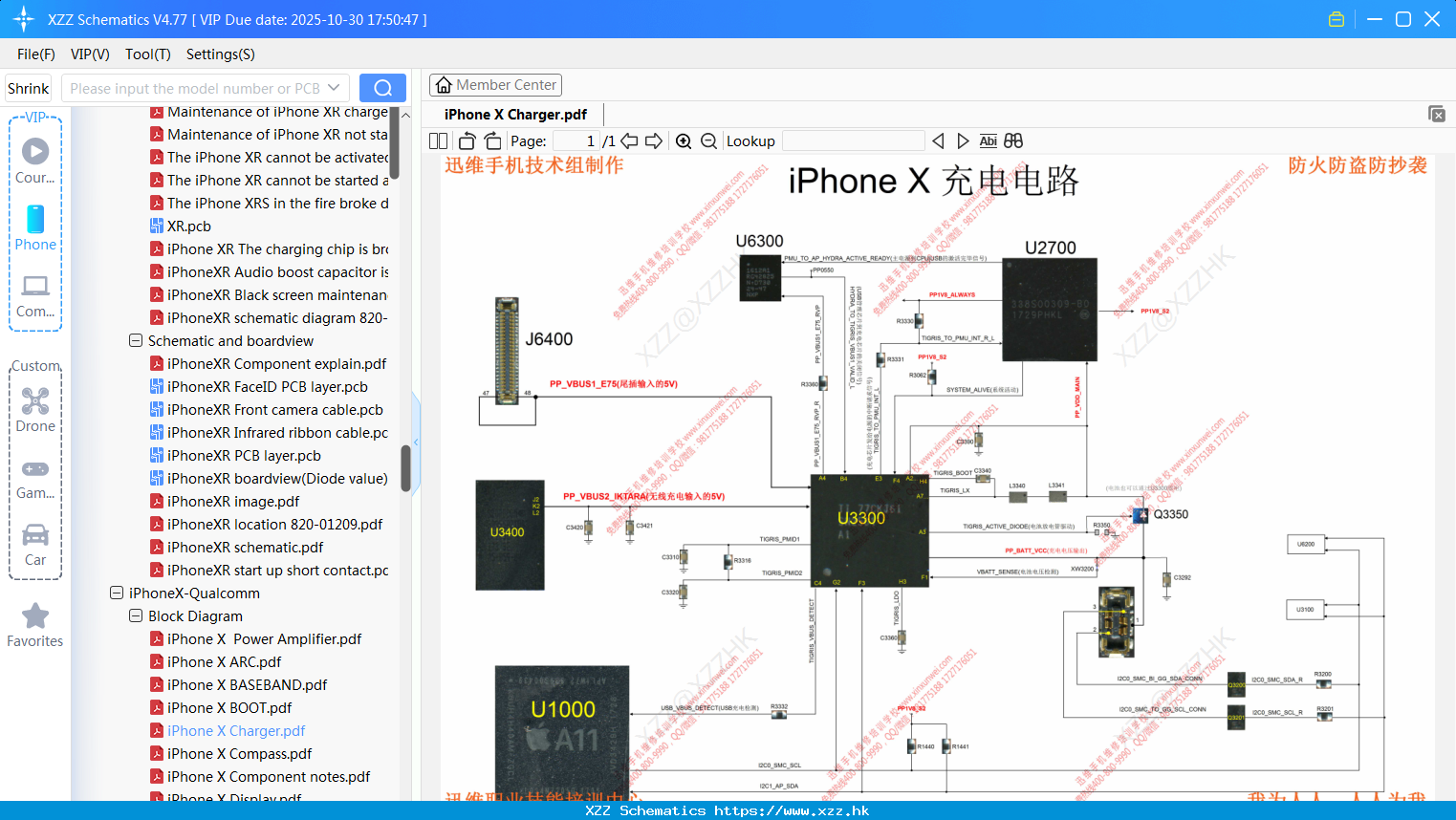Open iPhone X BOOT.pdf
Viewport: 1456px width, 820px height.
(x=229, y=707)
